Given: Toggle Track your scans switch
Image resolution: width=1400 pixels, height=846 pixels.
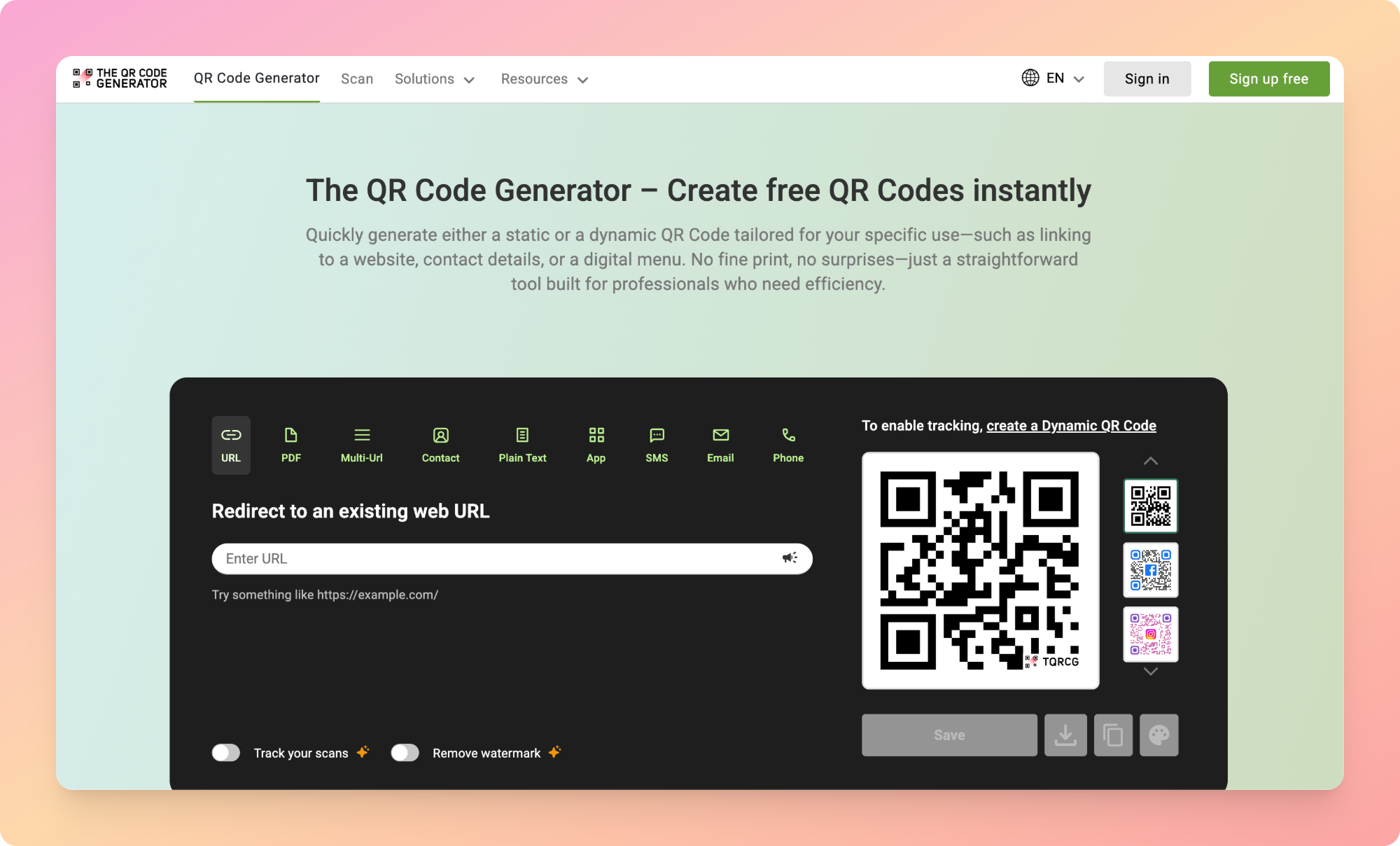Looking at the screenshot, I should (x=226, y=753).
